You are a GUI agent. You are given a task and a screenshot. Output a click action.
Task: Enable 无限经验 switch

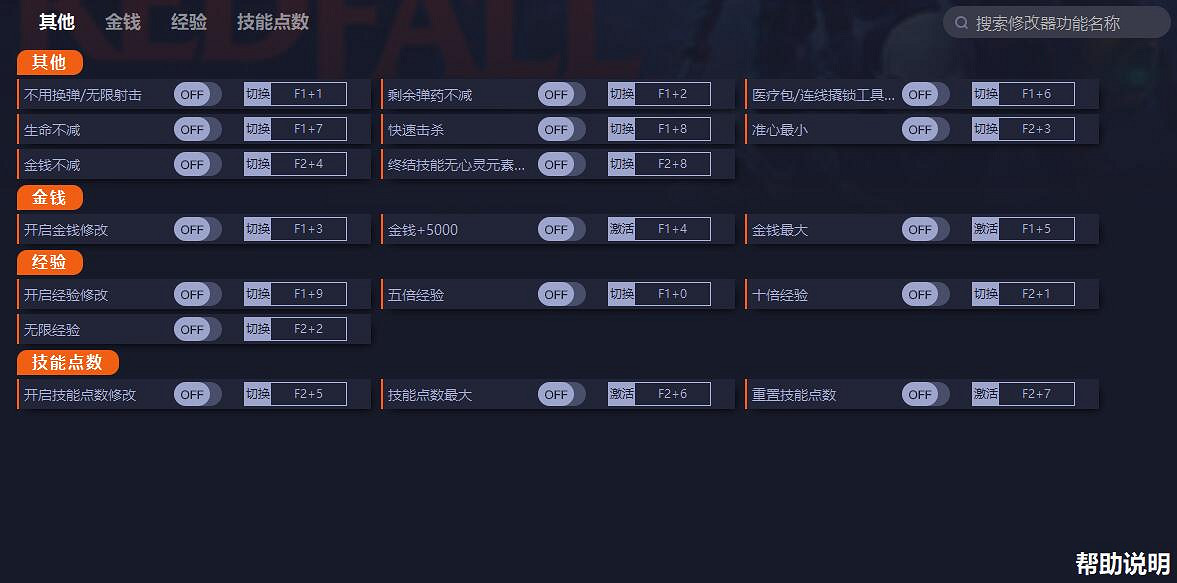pyautogui.click(x=197, y=330)
